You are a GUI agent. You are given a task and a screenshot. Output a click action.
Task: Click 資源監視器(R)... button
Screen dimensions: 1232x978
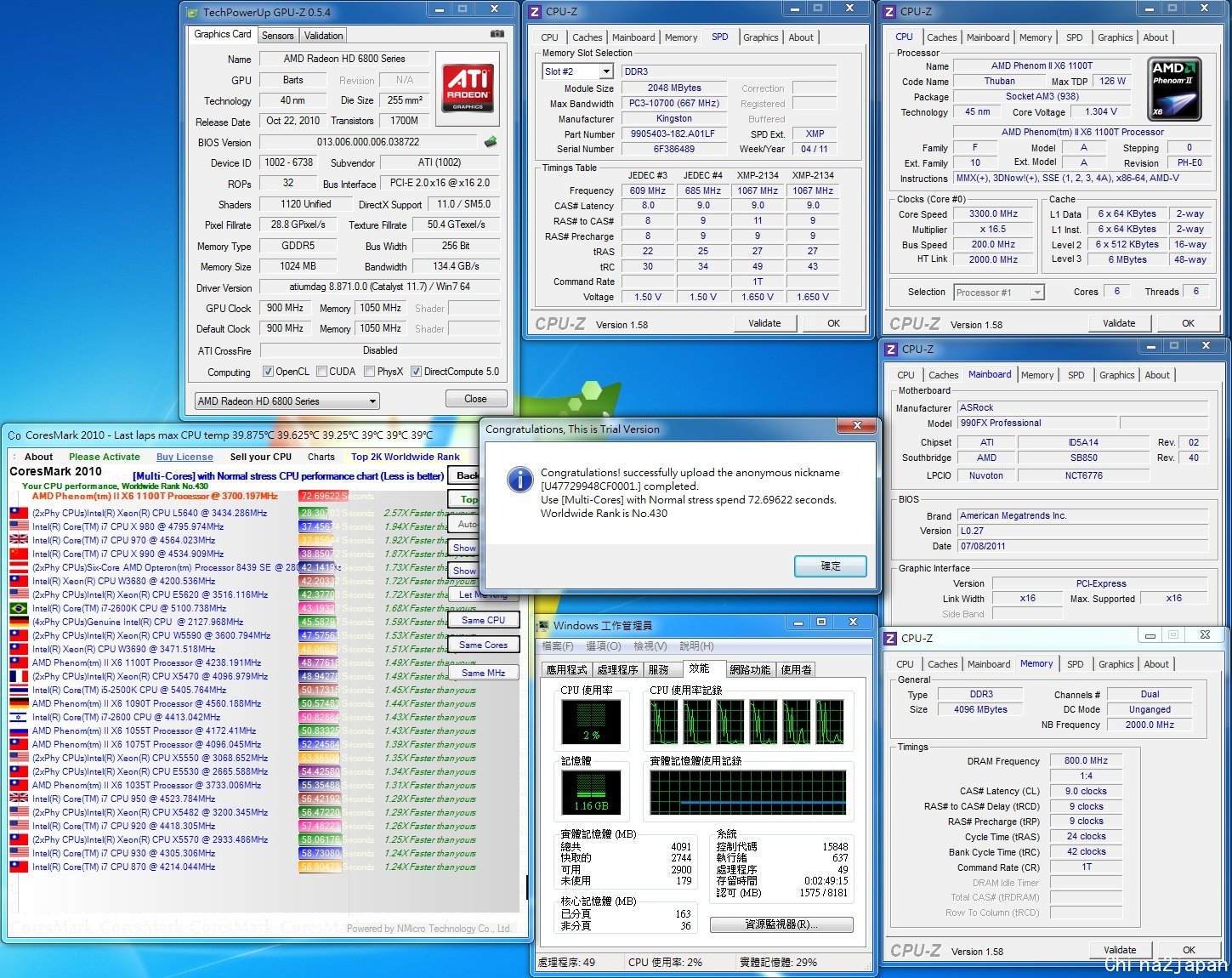pos(781,924)
